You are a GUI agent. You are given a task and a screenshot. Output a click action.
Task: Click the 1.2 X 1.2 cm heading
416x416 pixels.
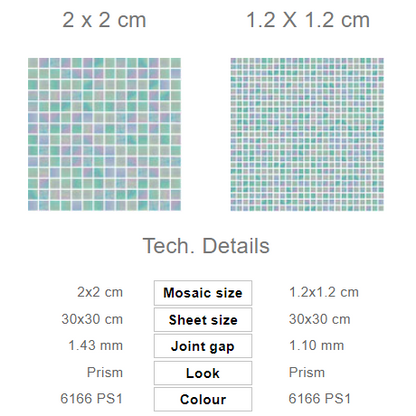(308, 20)
